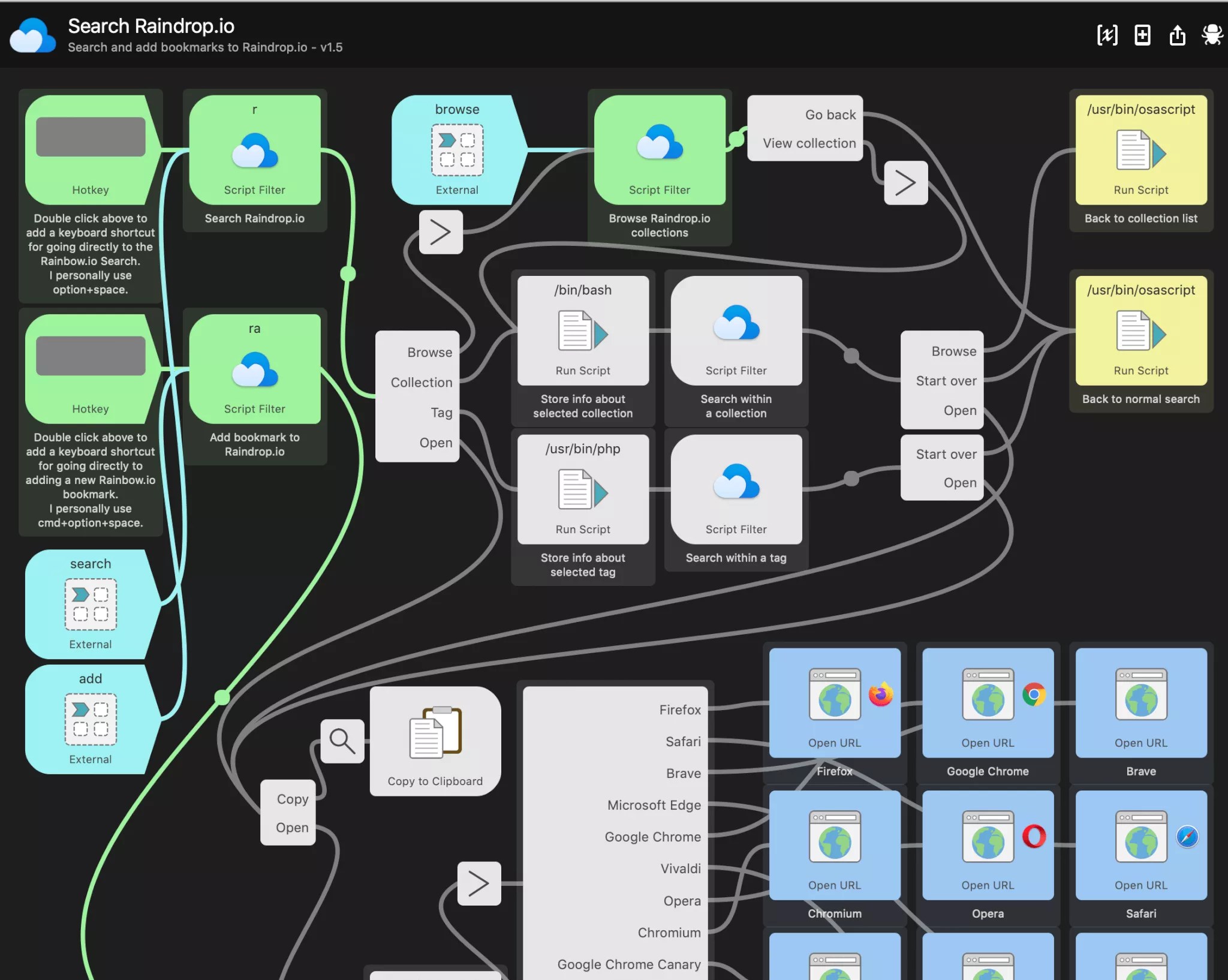Select the 'ra' Script Filter node

[254, 369]
